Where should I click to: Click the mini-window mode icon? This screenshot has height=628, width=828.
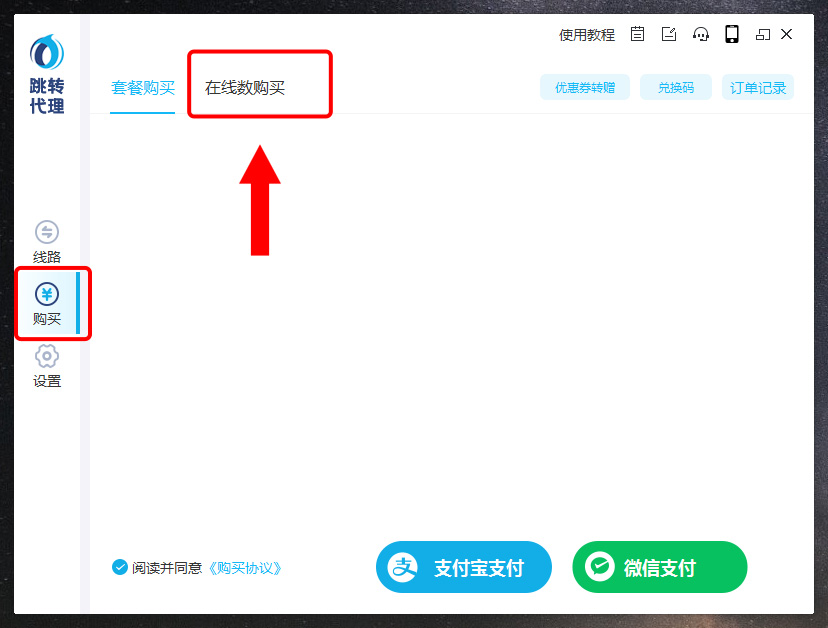point(763,35)
